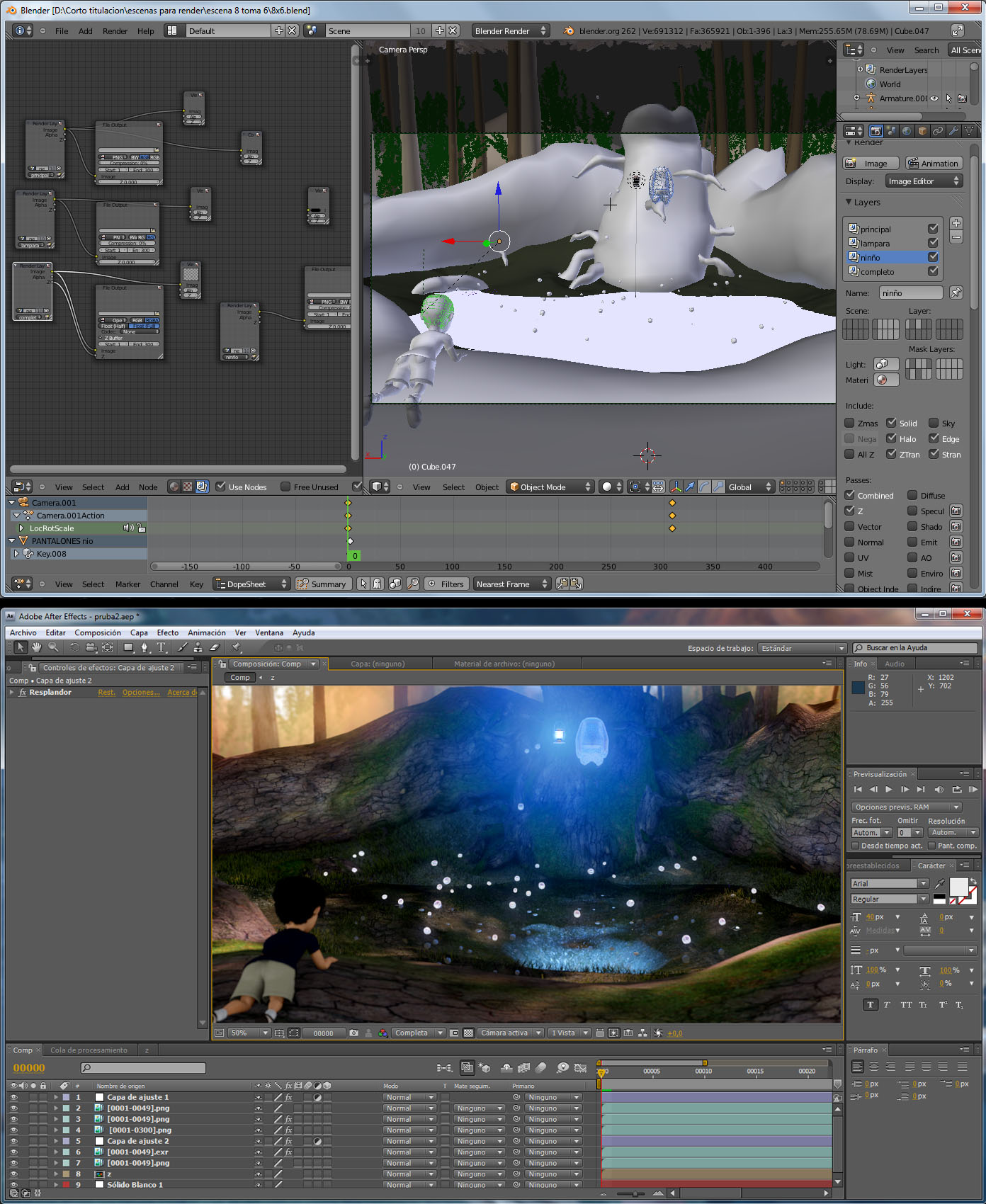The image size is (986, 1204).
Task: Open the Object Mode dropdown
Action: coord(550,487)
